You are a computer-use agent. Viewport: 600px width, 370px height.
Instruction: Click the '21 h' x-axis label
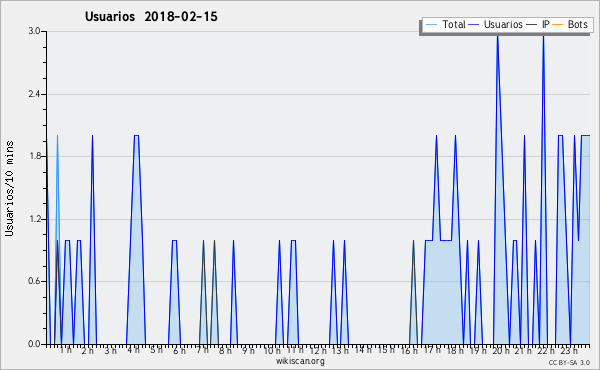pos(523,351)
